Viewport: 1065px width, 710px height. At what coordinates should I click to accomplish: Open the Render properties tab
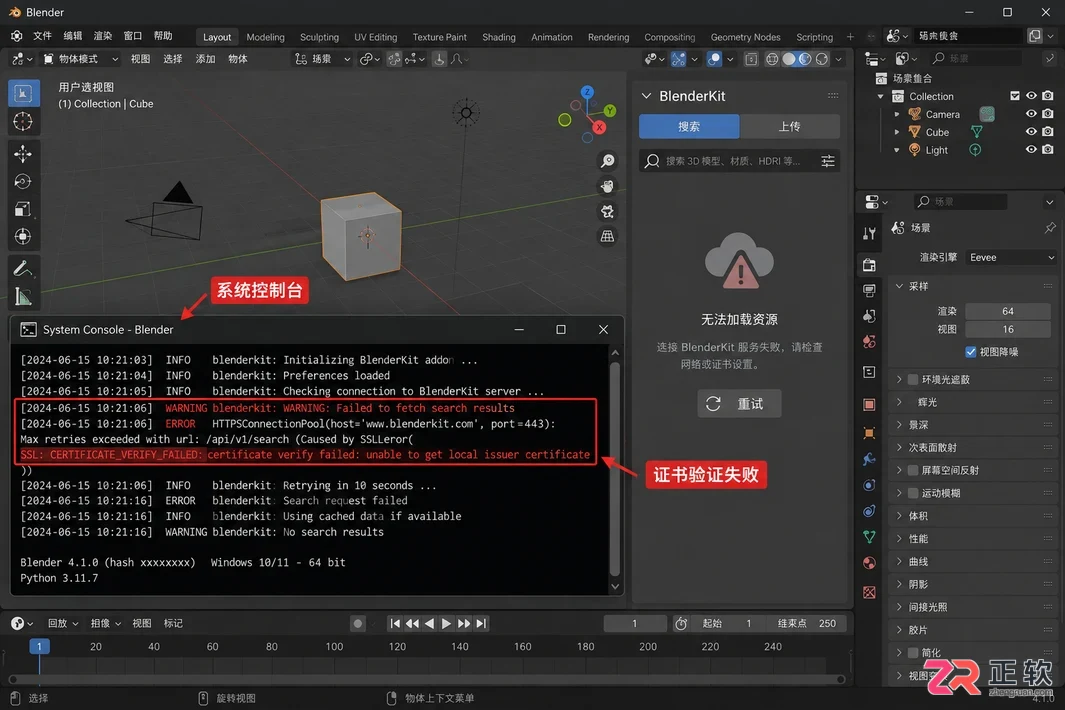tap(869, 265)
